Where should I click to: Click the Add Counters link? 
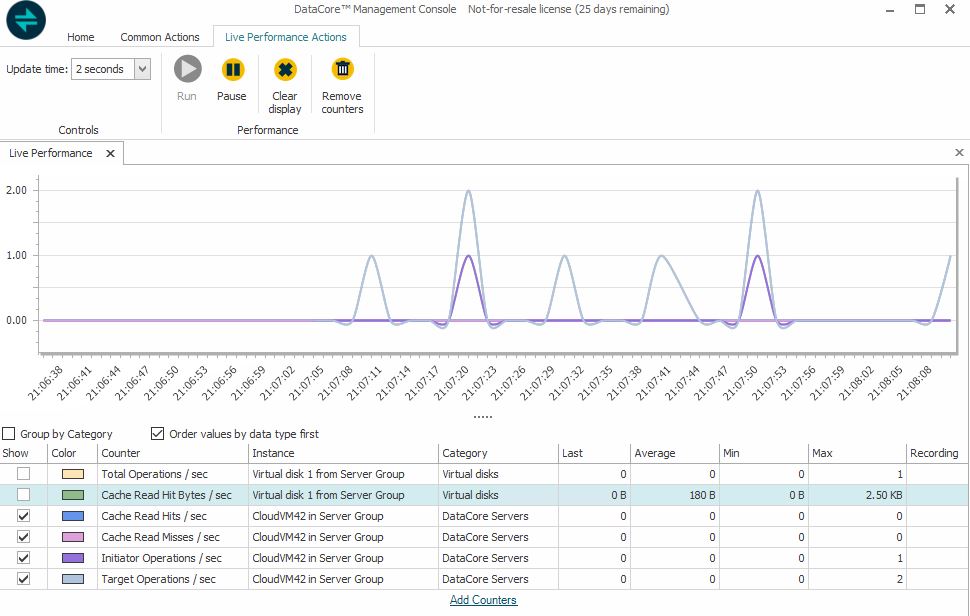[x=483, y=600]
